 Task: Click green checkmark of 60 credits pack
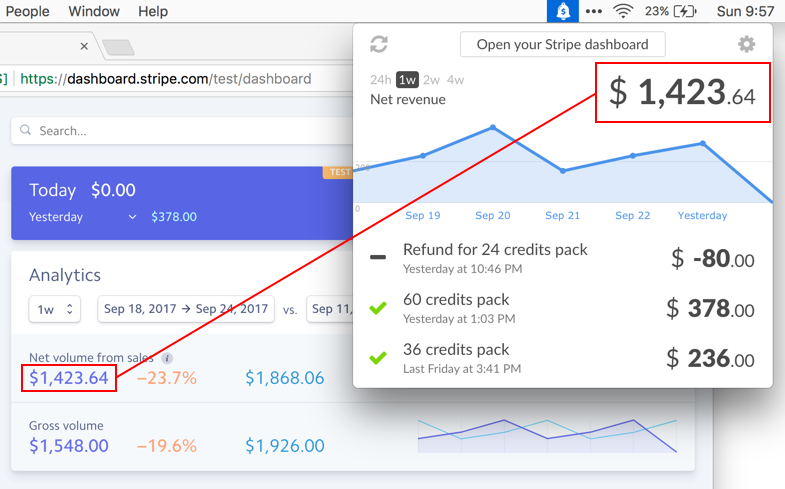pos(378,308)
